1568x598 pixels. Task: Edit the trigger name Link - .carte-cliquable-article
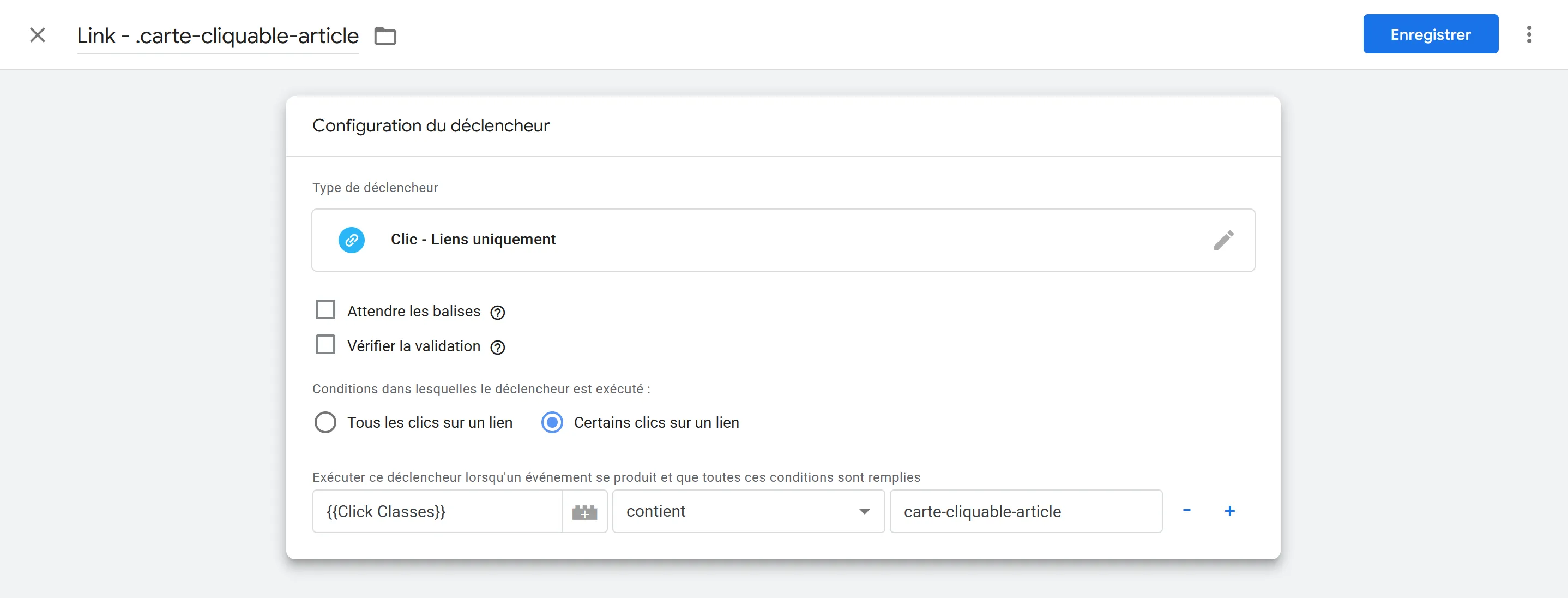(218, 36)
